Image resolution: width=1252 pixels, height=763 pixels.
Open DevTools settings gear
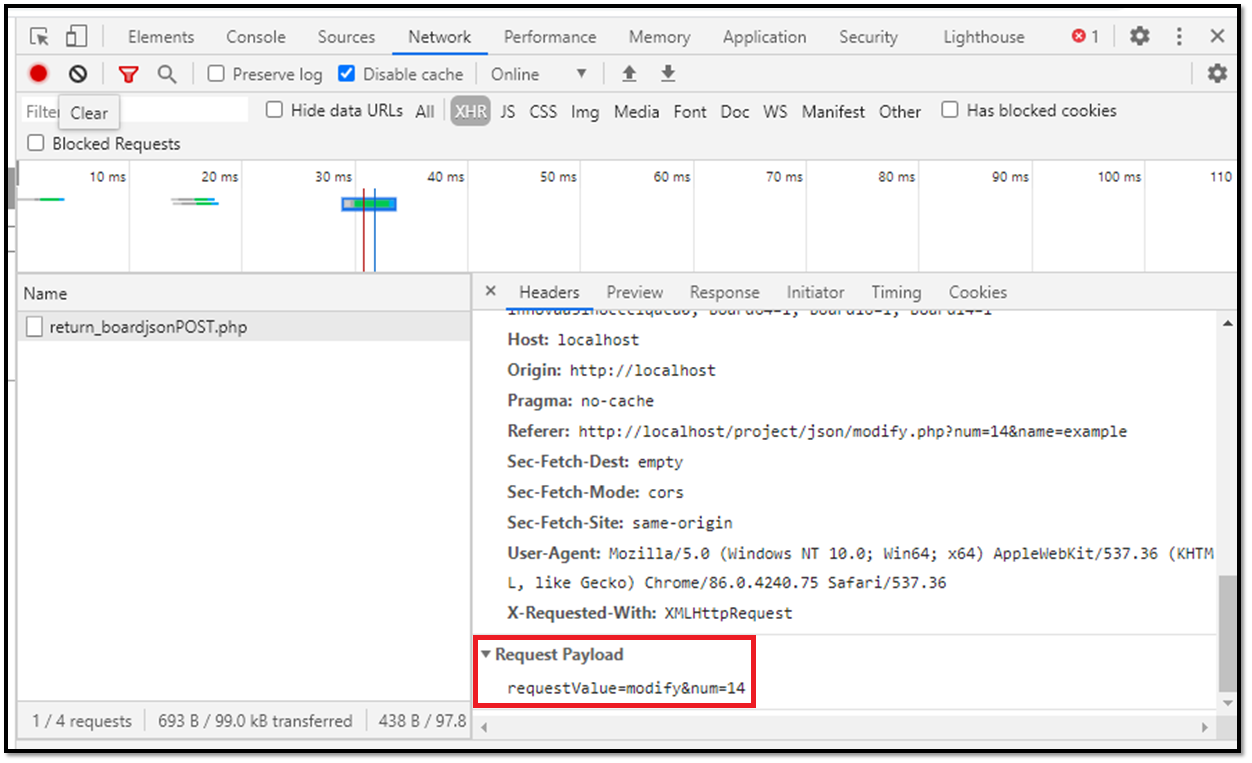pyautogui.click(x=1140, y=37)
